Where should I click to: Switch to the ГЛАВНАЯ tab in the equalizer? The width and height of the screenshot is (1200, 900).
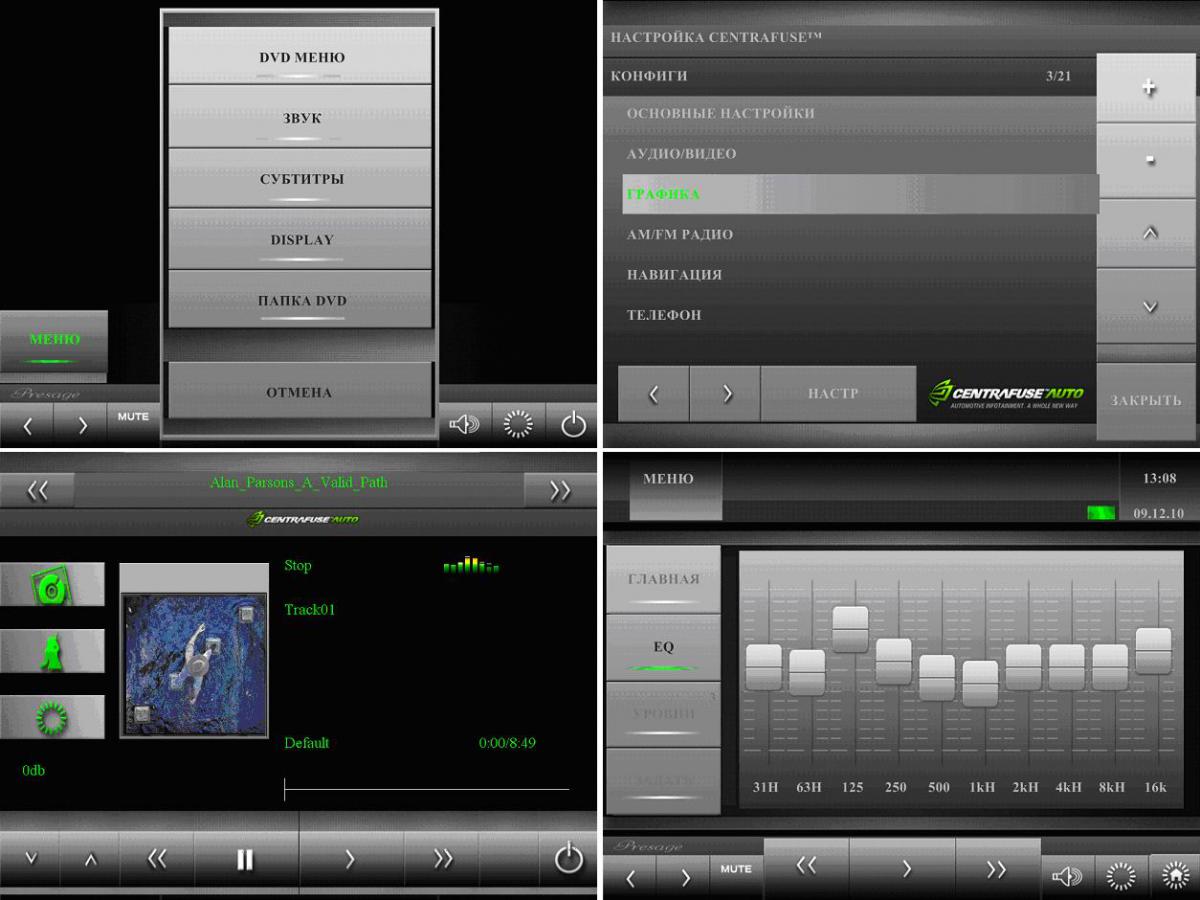point(663,580)
